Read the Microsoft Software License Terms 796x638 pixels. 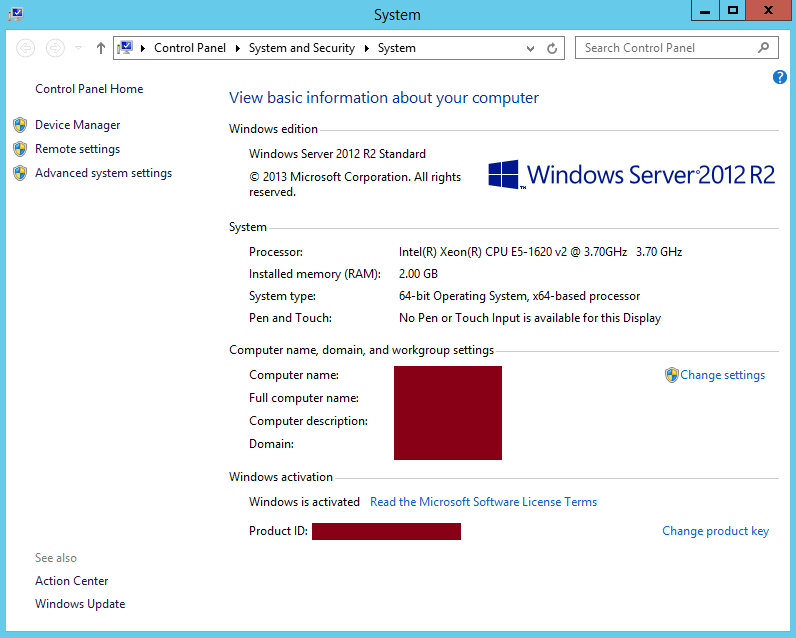(483, 502)
